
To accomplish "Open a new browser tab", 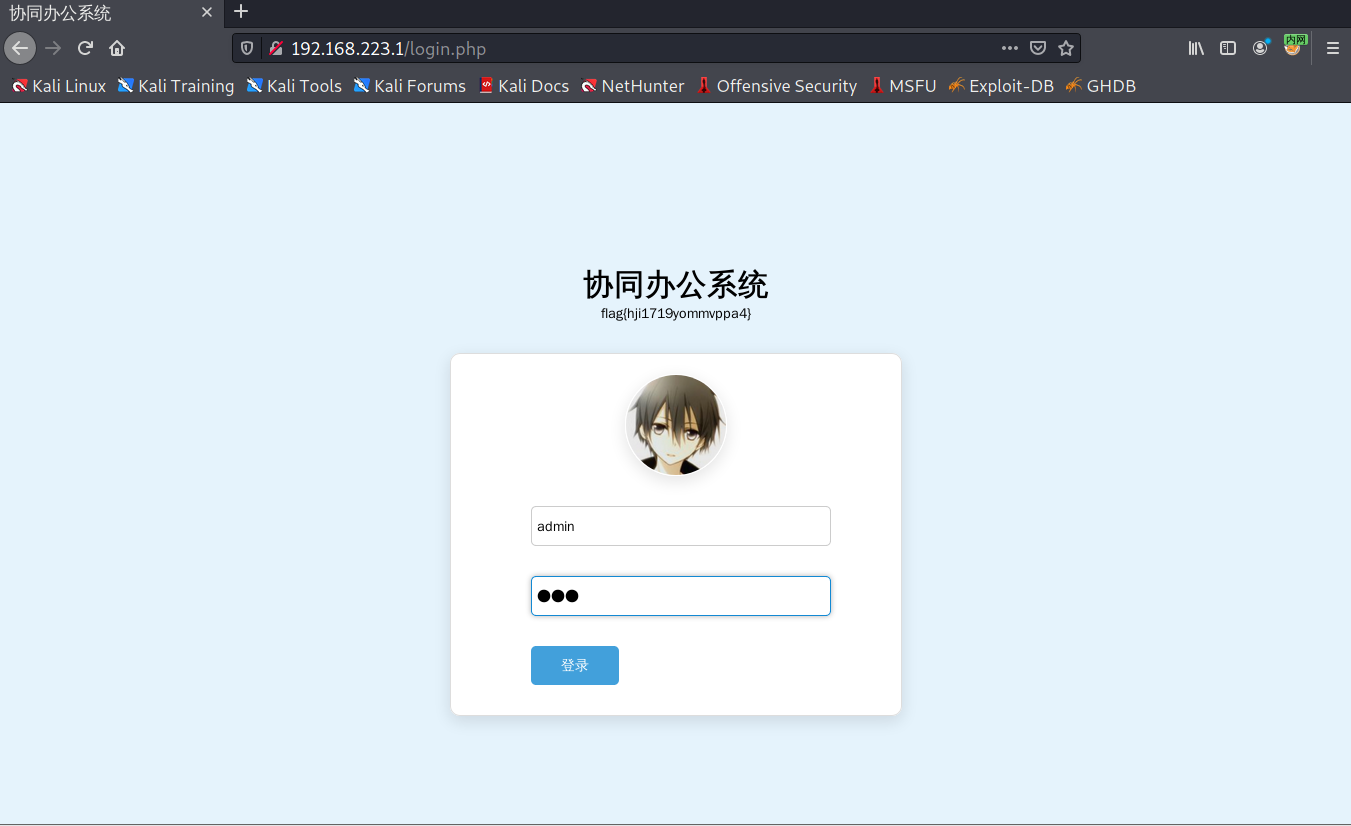I will tap(240, 12).
